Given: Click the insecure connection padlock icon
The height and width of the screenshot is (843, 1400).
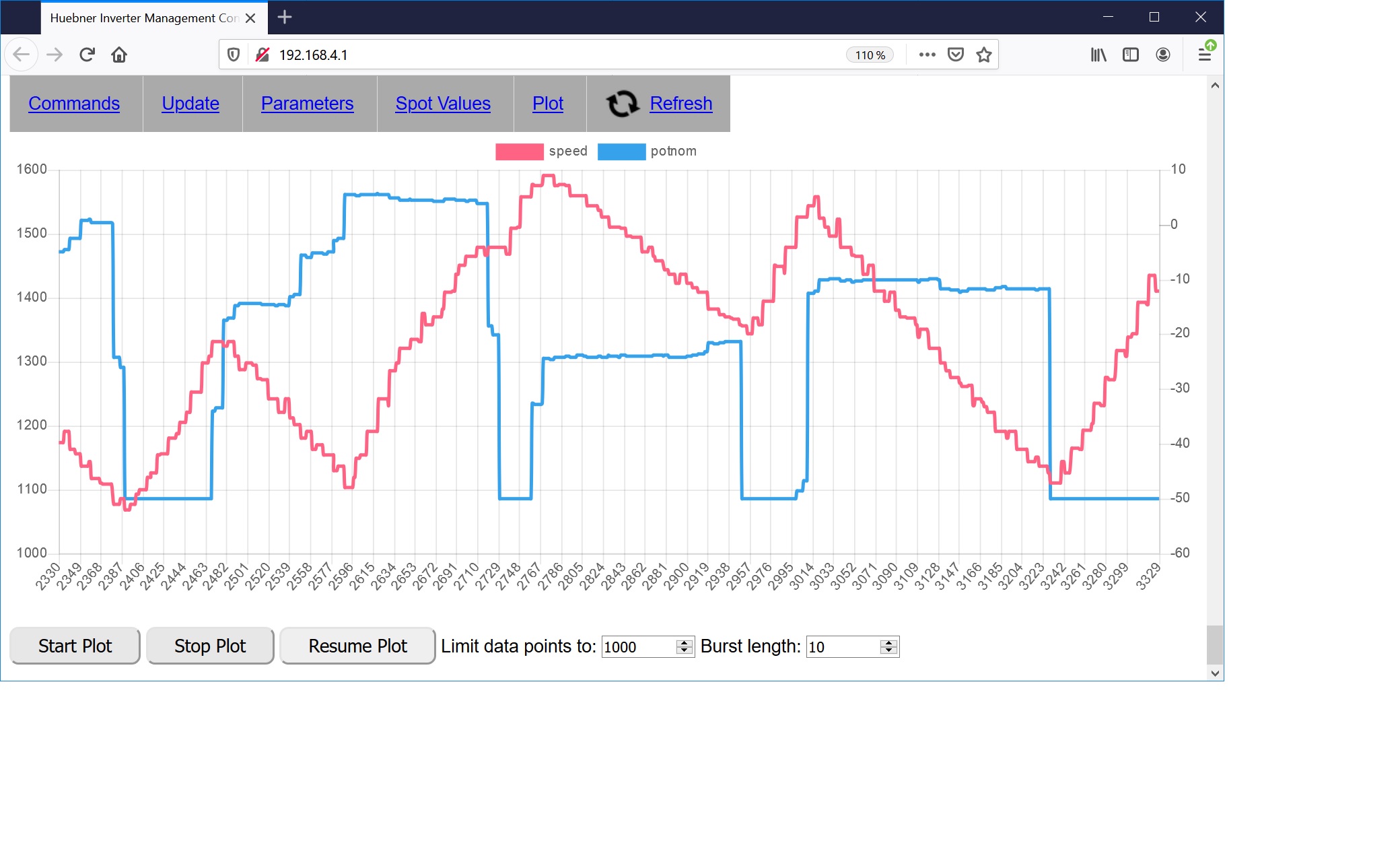Looking at the screenshot, I should 262,55.
